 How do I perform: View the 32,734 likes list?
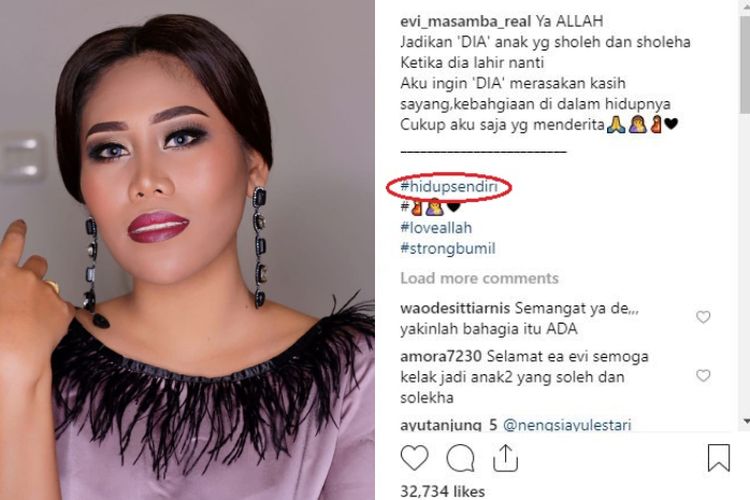(x=442, y=491)
